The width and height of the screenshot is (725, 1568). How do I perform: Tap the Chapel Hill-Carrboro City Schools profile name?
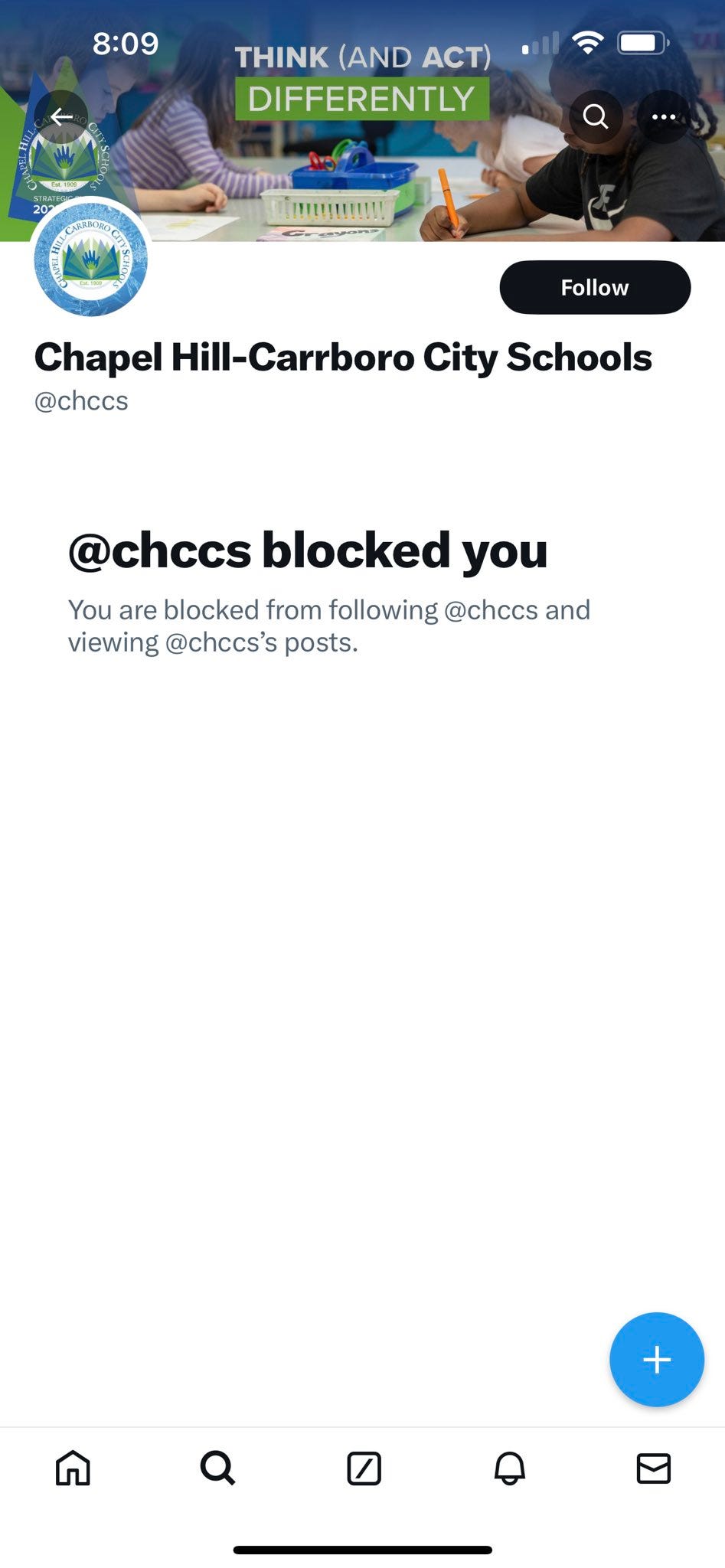tap(343, 358)
